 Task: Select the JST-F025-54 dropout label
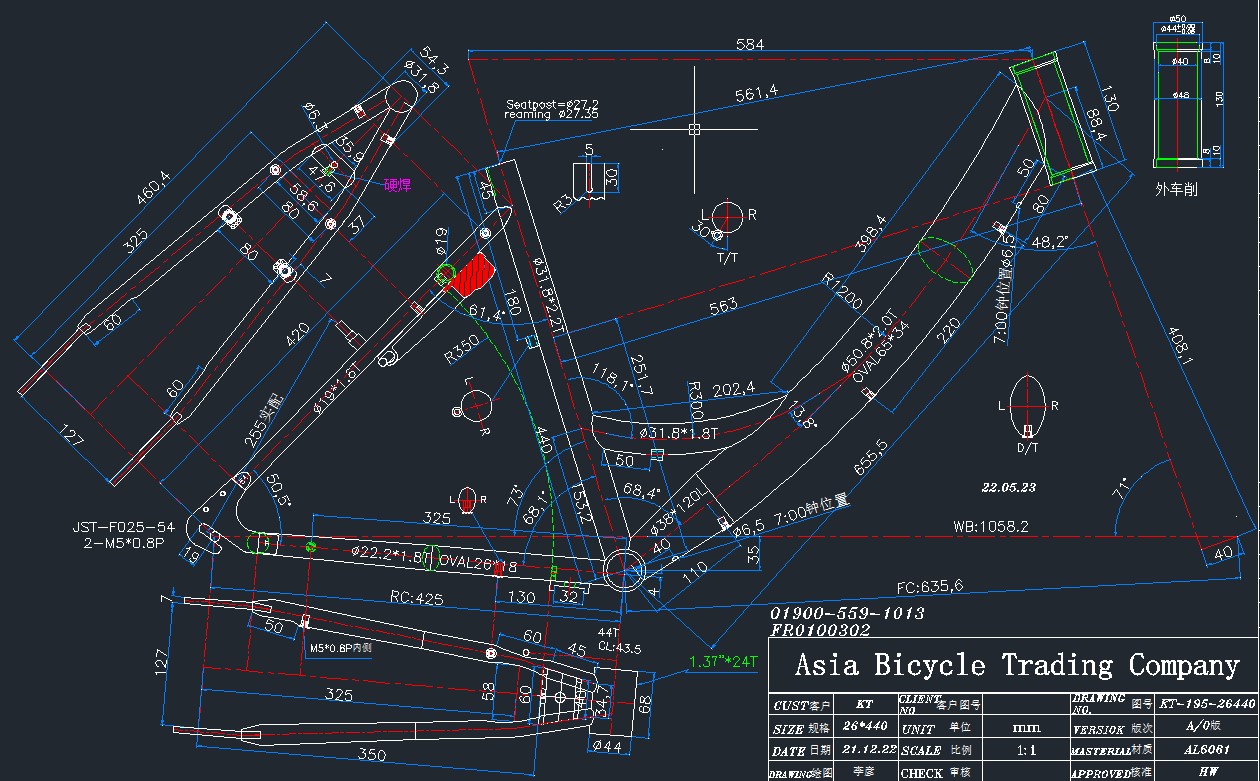tap(123, 527)
